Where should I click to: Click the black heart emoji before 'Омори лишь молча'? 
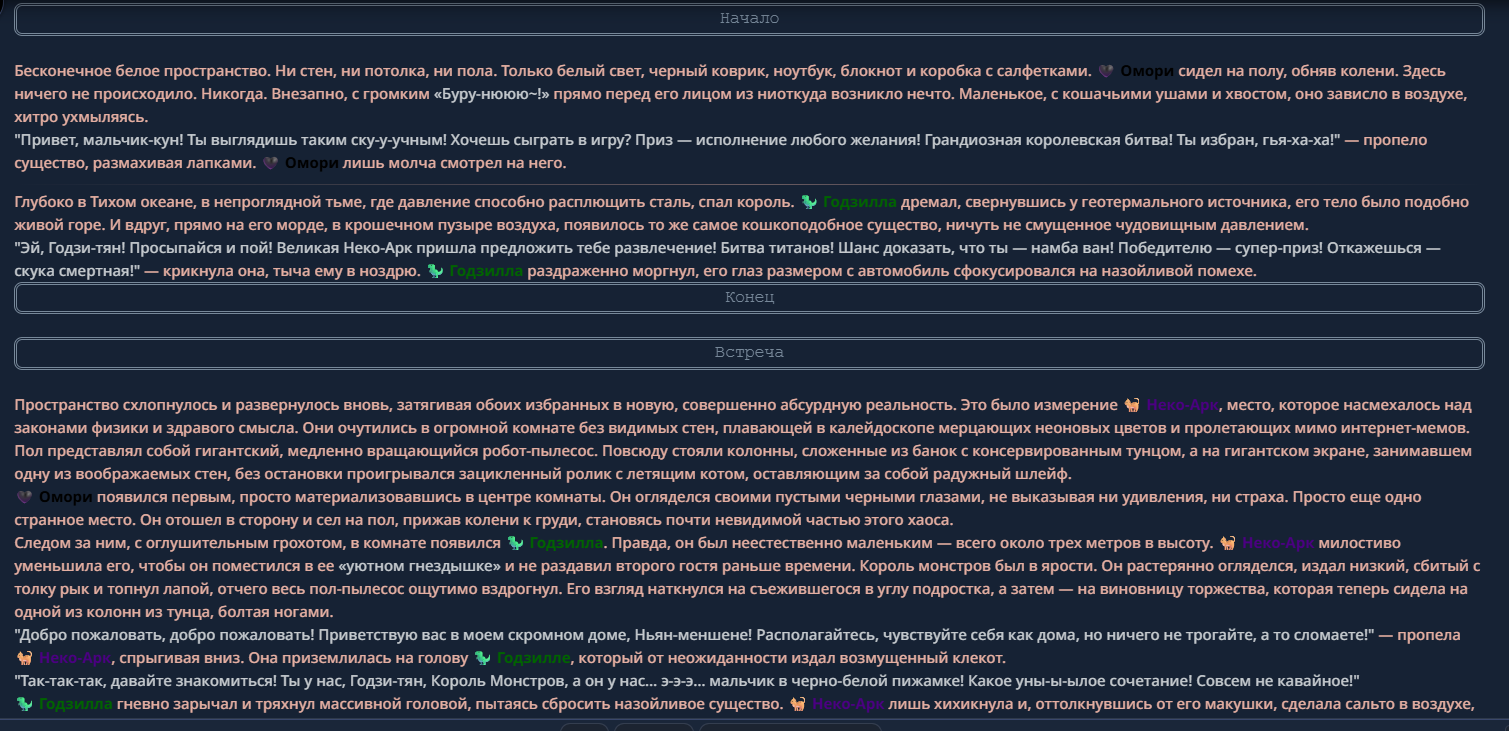point(270,163)
